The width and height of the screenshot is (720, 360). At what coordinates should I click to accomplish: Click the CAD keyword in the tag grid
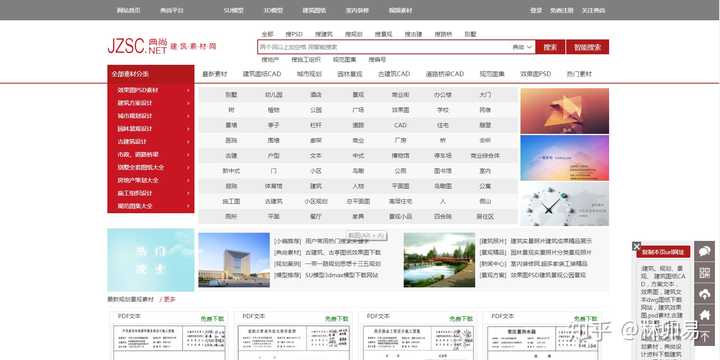[x=400, y=125]
